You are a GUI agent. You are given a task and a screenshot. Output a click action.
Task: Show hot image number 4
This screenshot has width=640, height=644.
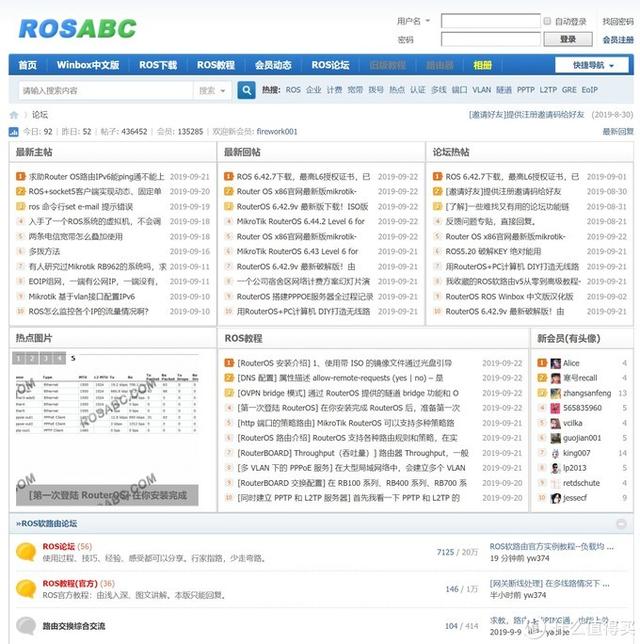click(60, 358)
